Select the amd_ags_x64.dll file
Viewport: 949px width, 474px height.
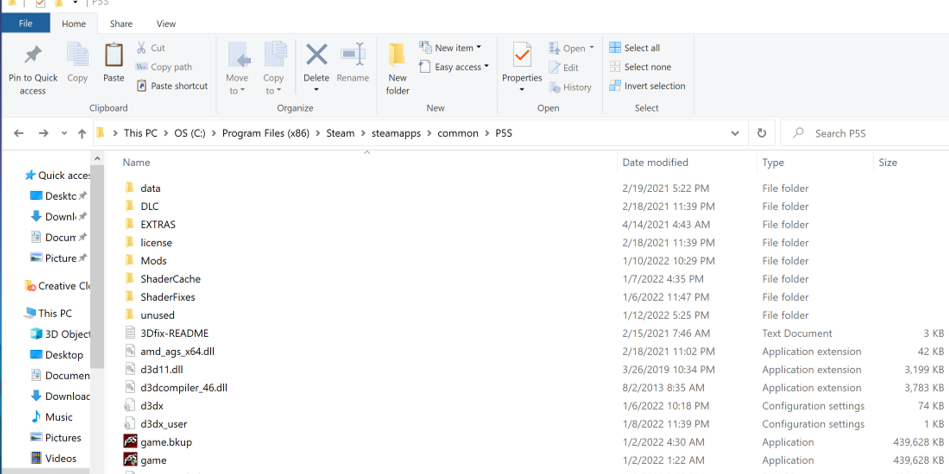click(177, 352)
